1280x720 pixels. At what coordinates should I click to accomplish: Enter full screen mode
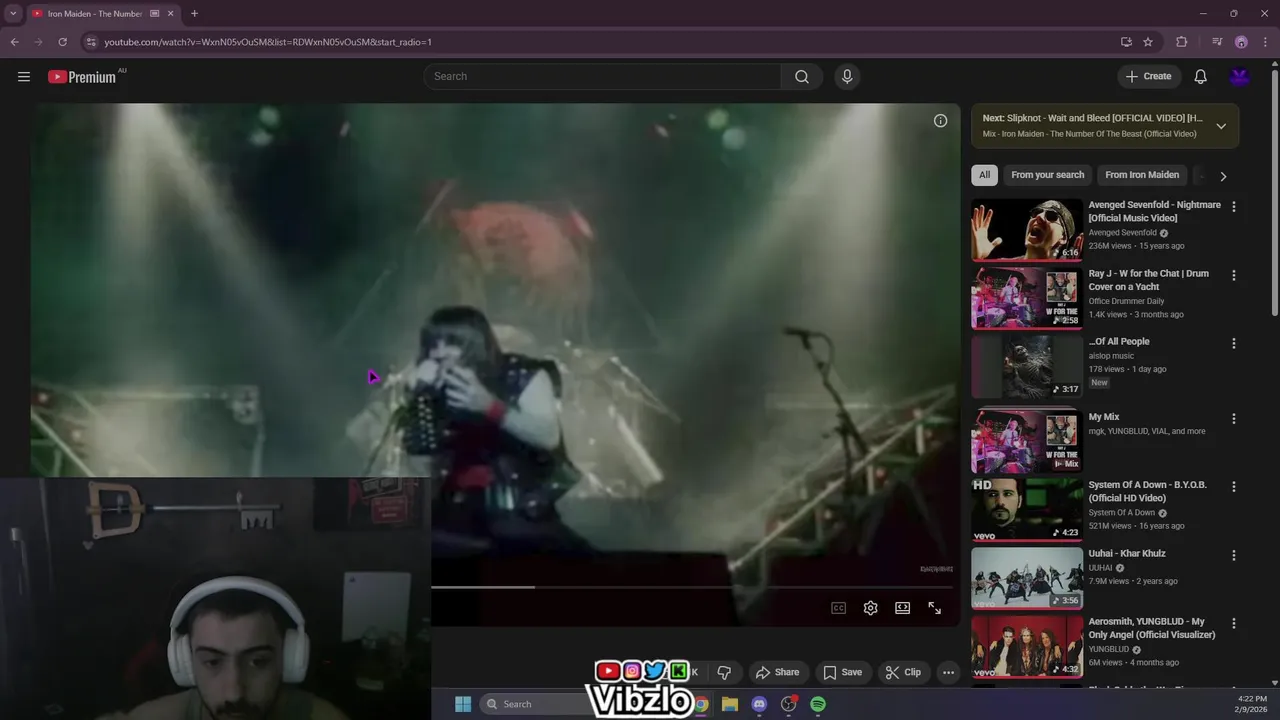(934, 608)
